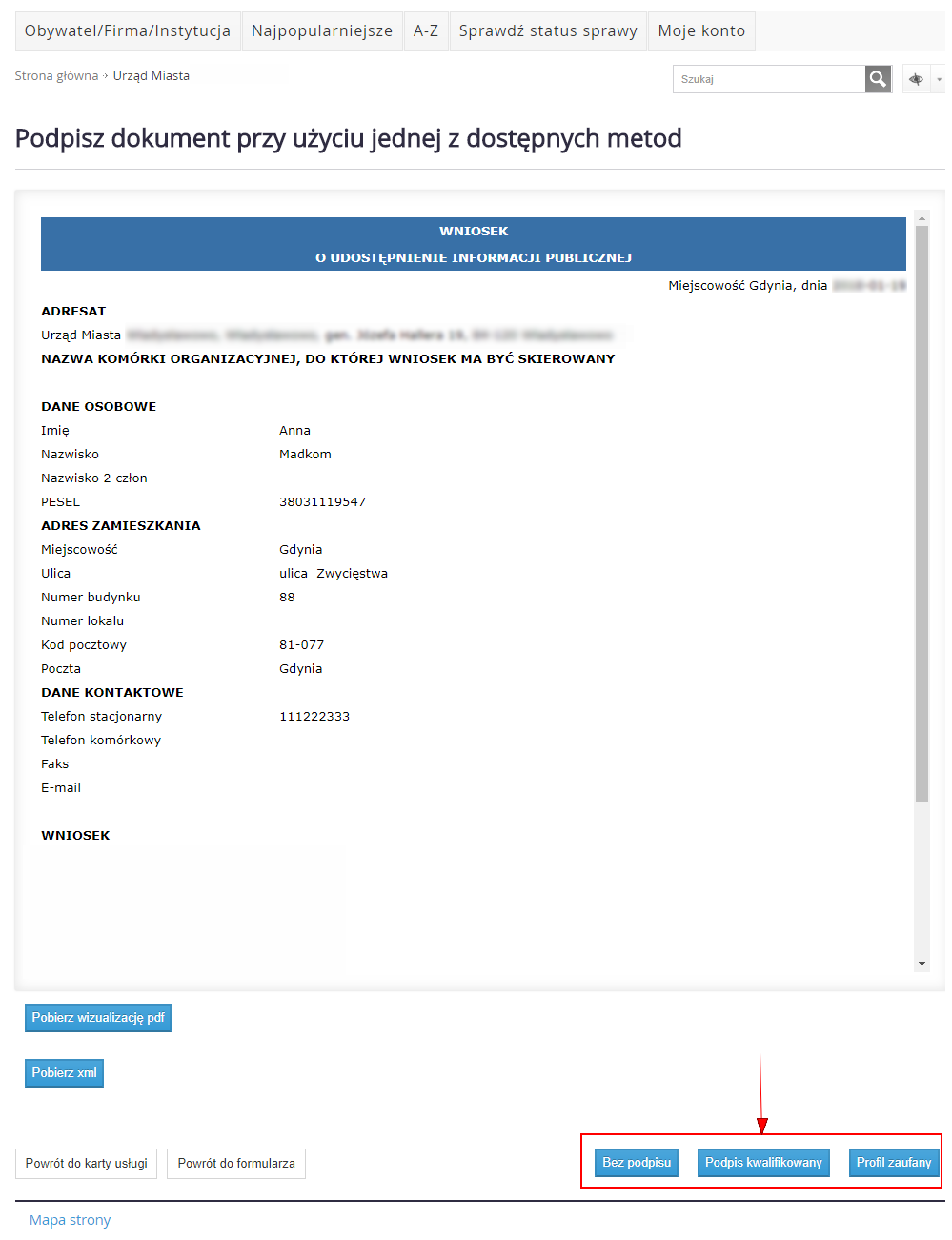
Task: Open the Moje konto menu
Action: [701, 30]
